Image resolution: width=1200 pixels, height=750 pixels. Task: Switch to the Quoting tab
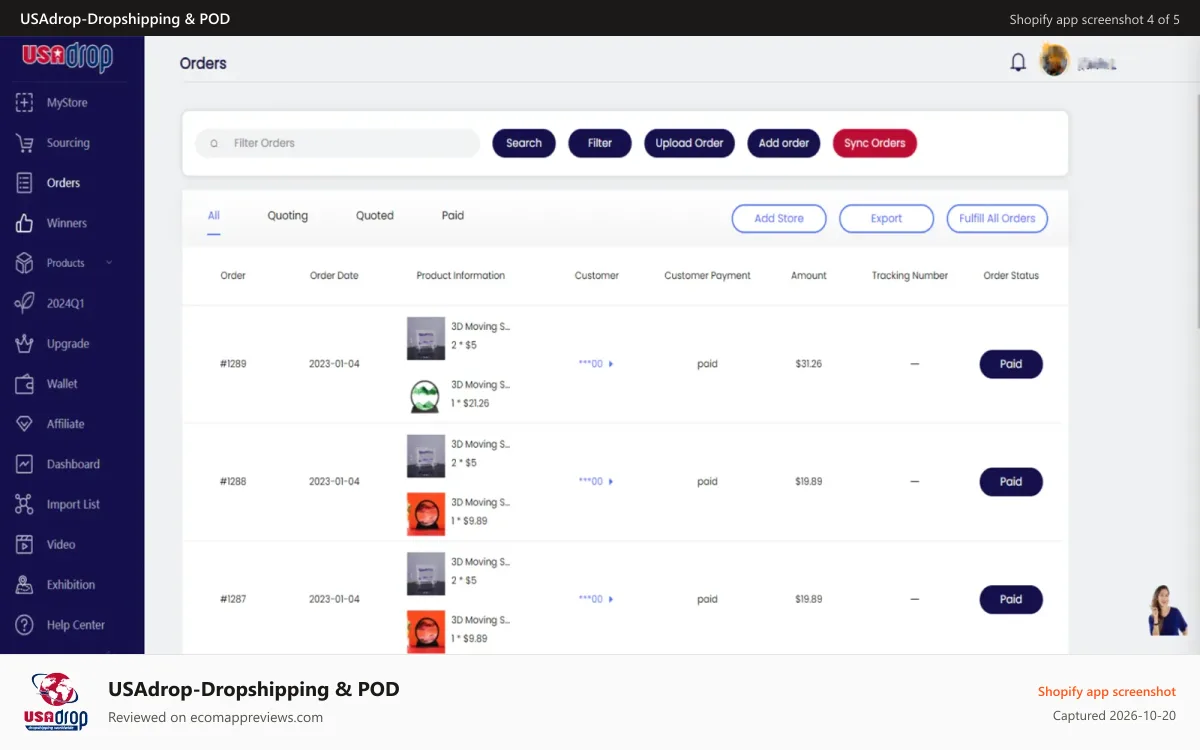point(288,216)
